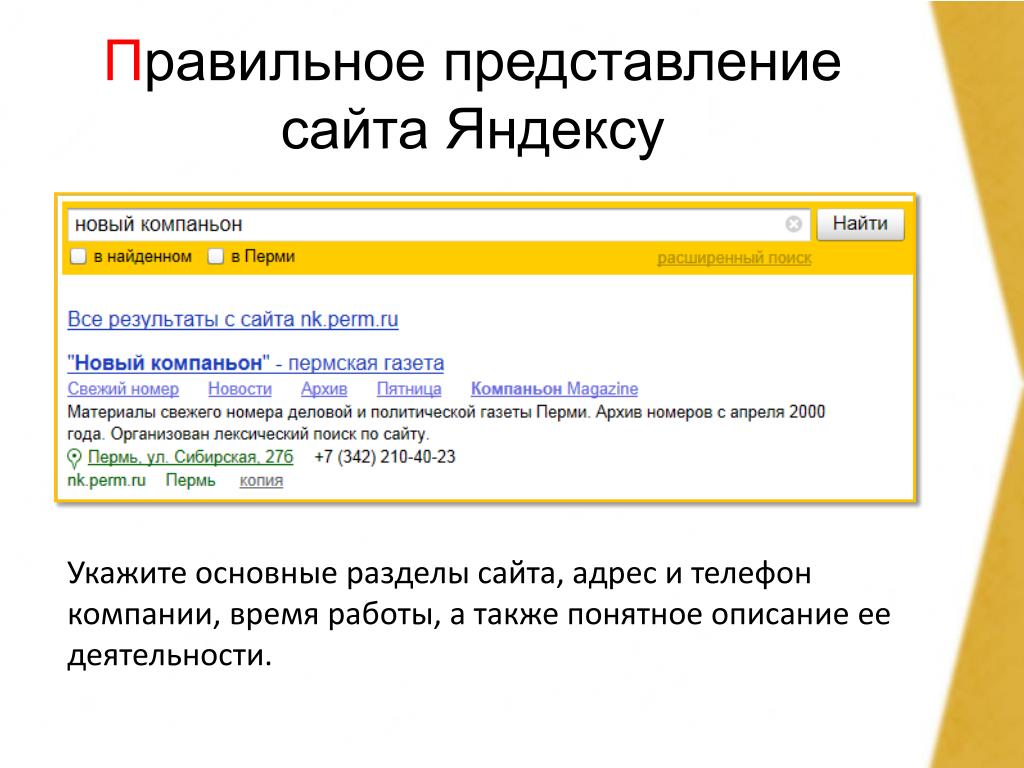Click the address 'Пермь, ул. Сибирская, 27б'
Viewport: 1024px width, 768px height.
point(191,457)
